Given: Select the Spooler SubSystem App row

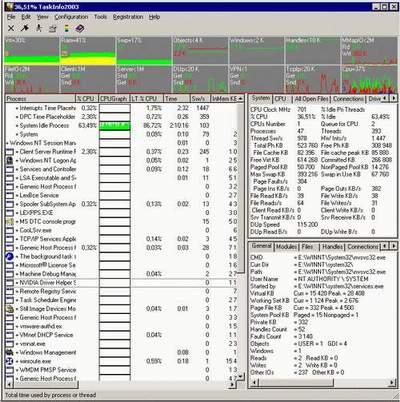Looking at the screenshot, I should click(122, 204).
